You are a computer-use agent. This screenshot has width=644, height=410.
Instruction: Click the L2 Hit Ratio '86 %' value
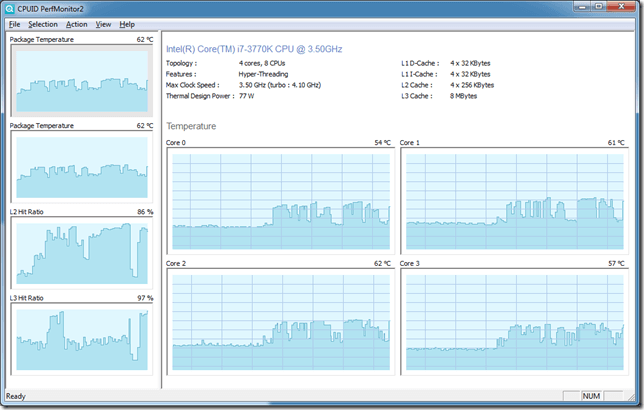point(145,212)
